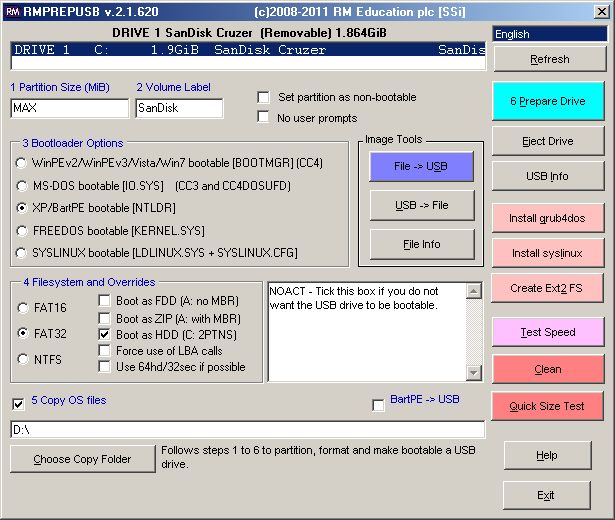
Task: Click the red Clean button
Action: point(548,369)
